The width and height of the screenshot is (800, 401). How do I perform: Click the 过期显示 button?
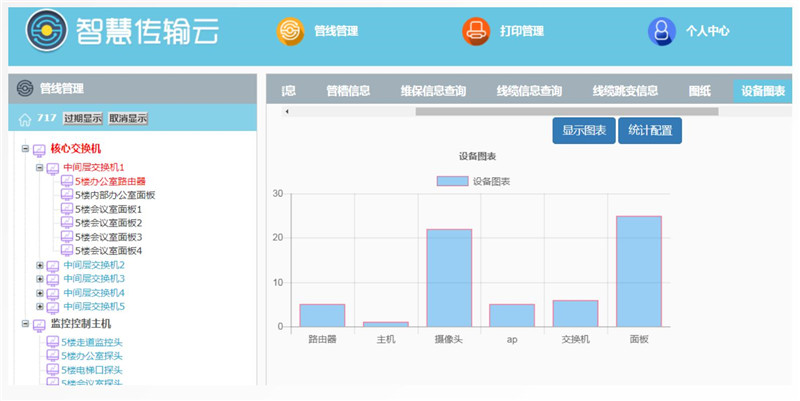click(x=83, y=118)
